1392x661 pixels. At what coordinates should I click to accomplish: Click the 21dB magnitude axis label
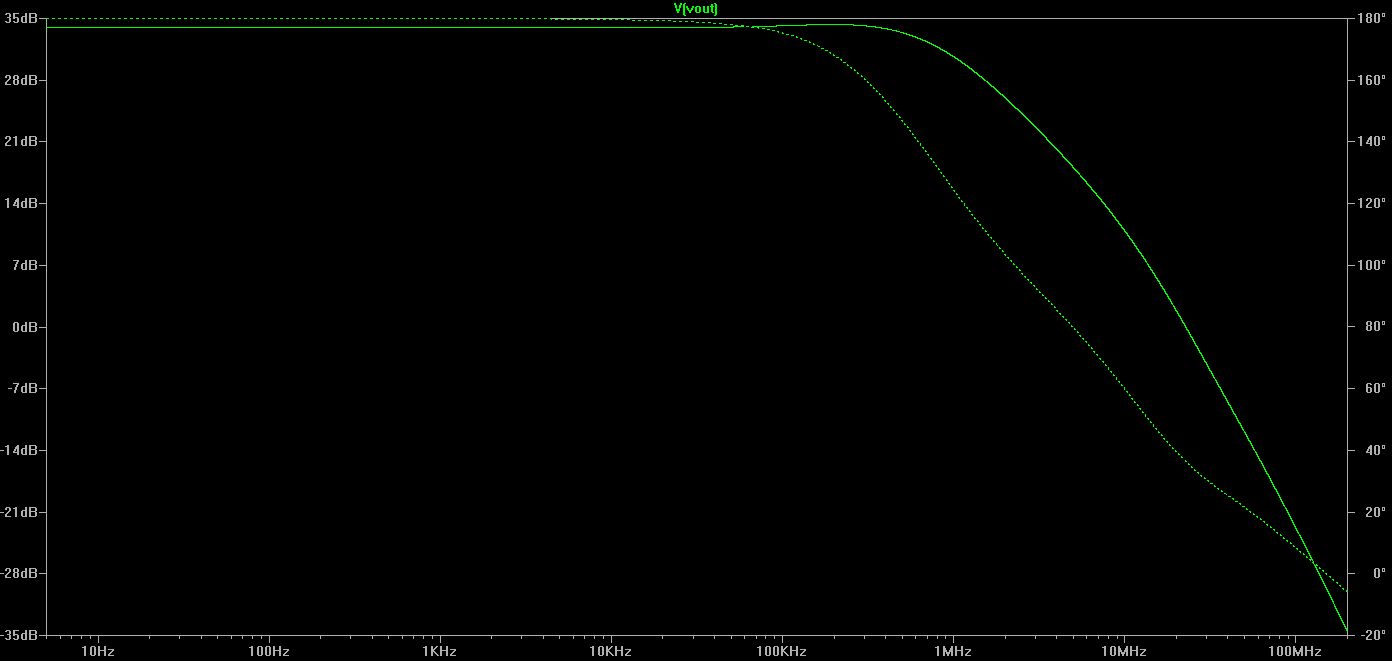point(20,142)
